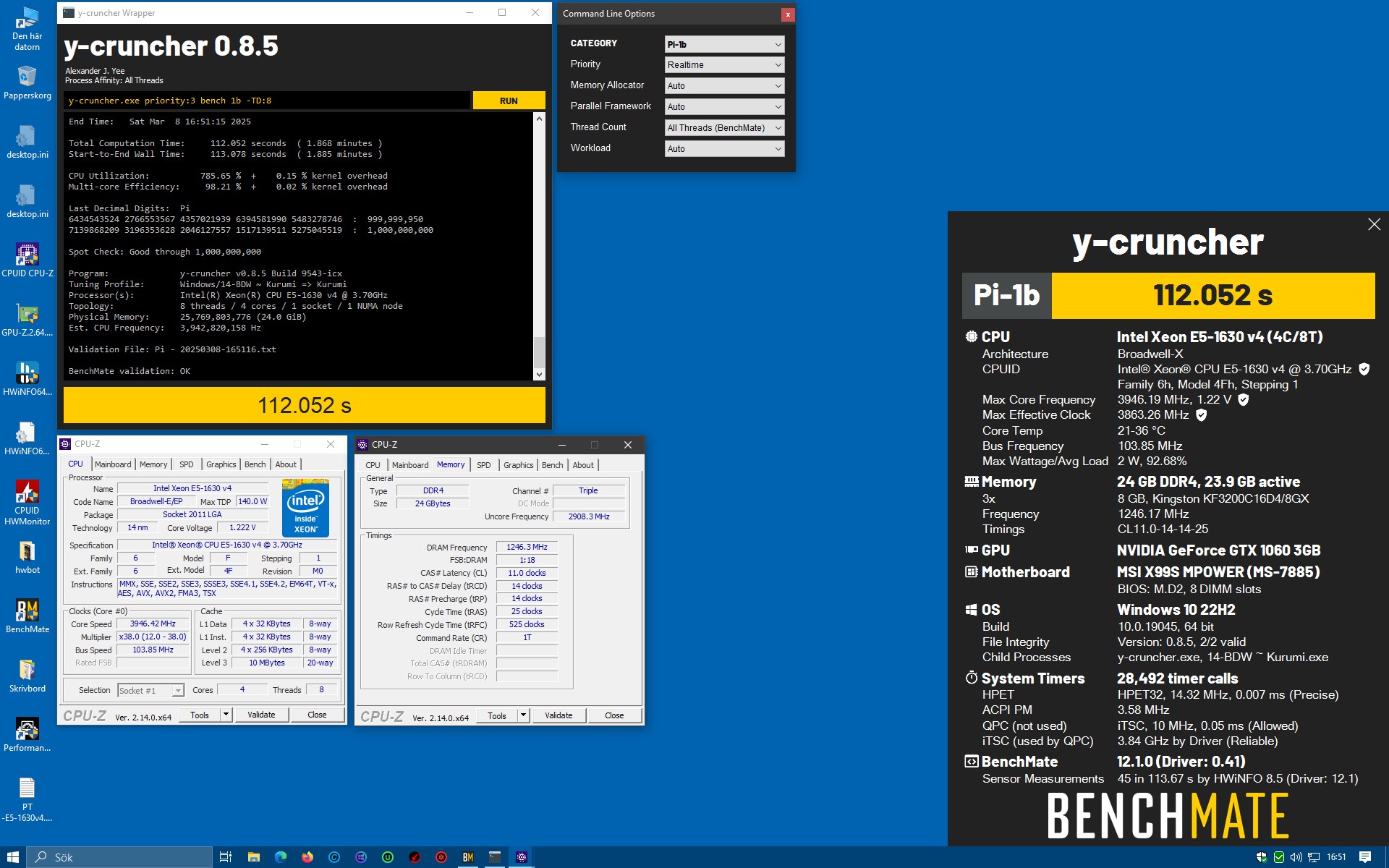The height and width of the screenshot is (868, 1389).
Task: Launch BenchMate from the desktop icon
Action: click(27, 616)
